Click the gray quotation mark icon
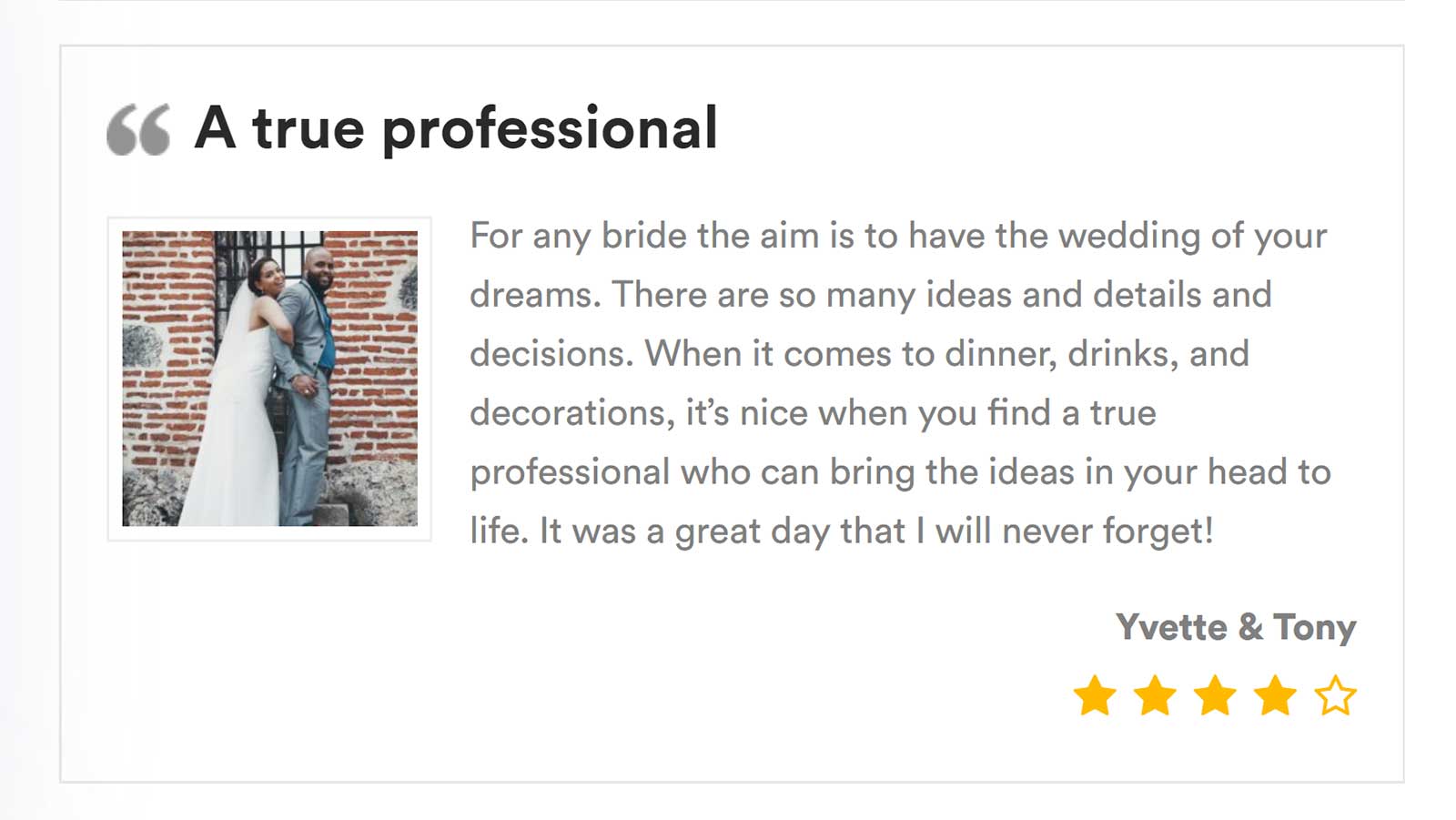1456x820 pixels. pos(138,129)
